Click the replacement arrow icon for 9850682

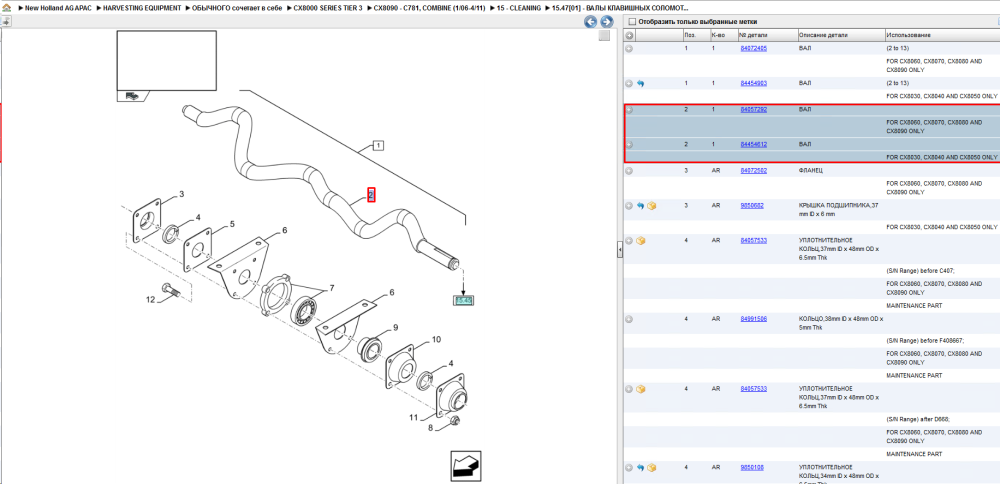coord(640,206)
